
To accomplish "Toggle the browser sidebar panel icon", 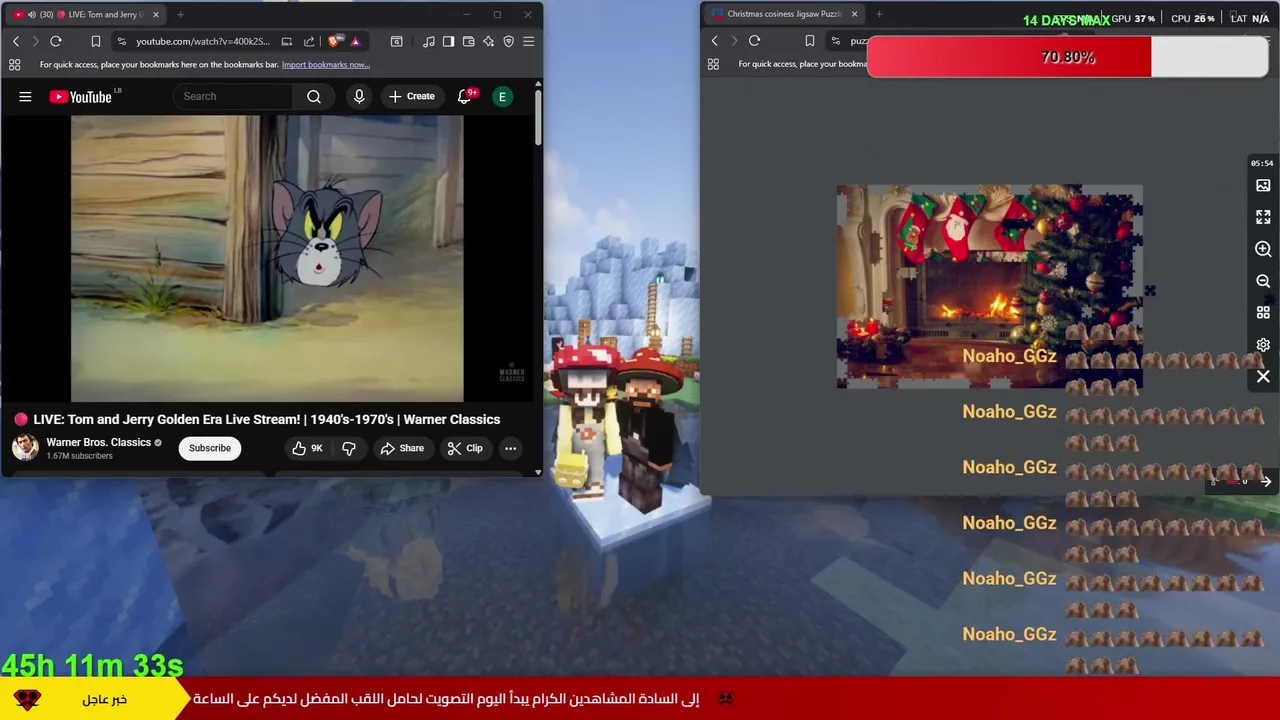I will (448, 41).
